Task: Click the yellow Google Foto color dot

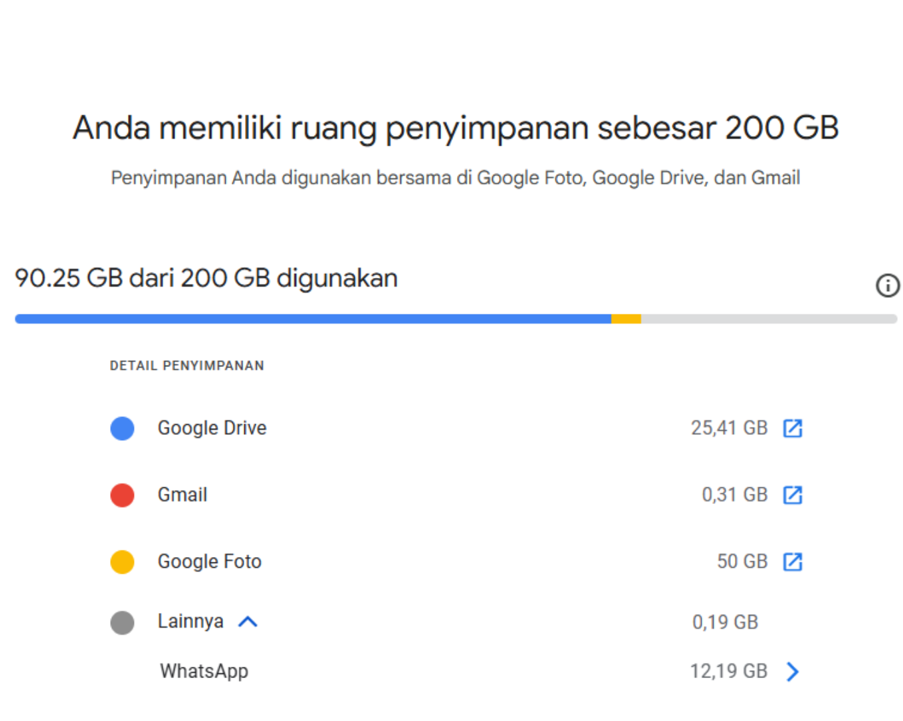Action: tap(122, 562)
